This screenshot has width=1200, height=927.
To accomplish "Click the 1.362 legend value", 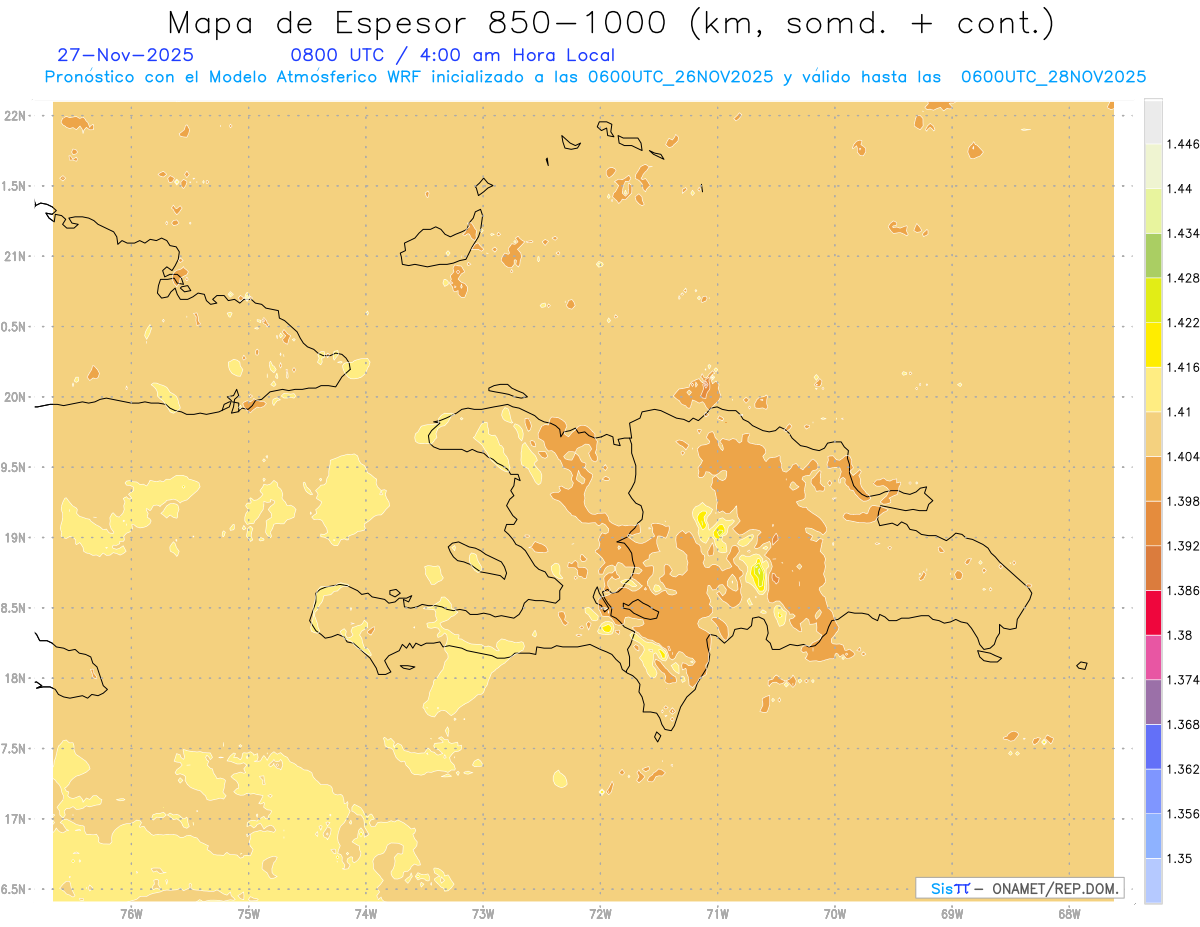I will click(1184, 769).
